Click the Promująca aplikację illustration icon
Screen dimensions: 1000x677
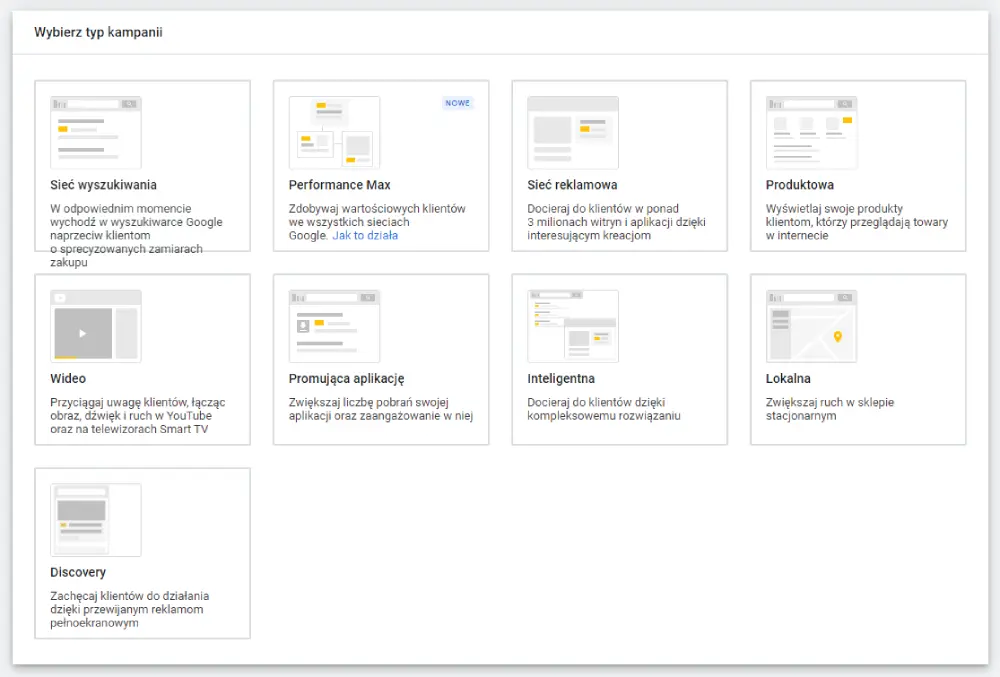[x=334, y=326]
